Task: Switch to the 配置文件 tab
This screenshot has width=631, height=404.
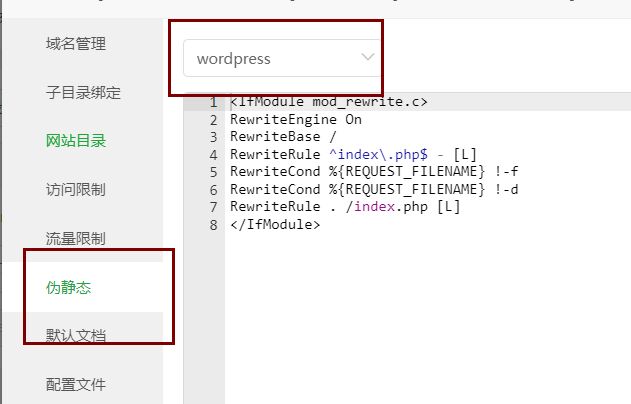Action: coord(75,384)
